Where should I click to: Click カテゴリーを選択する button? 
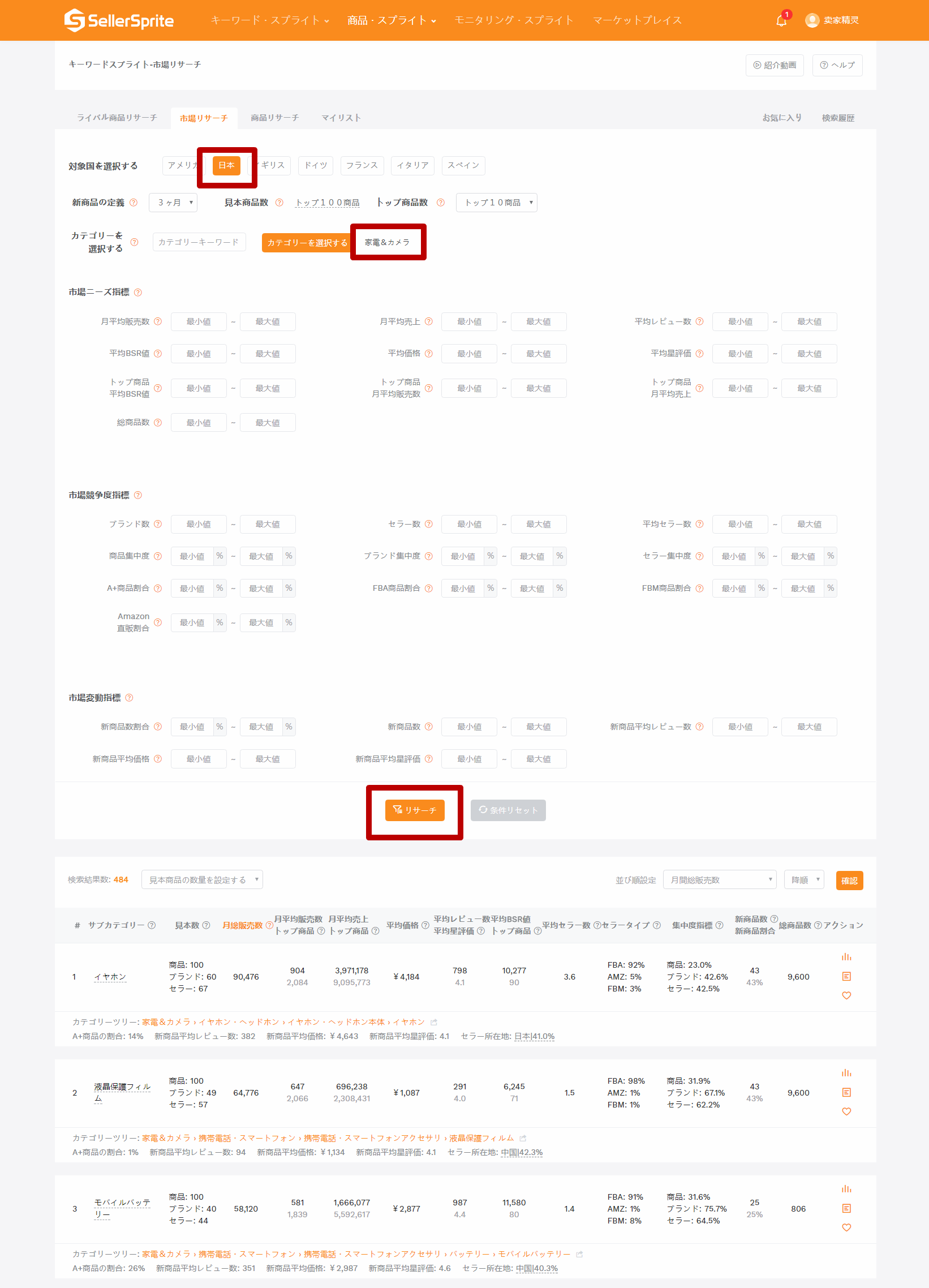(307, 243)
